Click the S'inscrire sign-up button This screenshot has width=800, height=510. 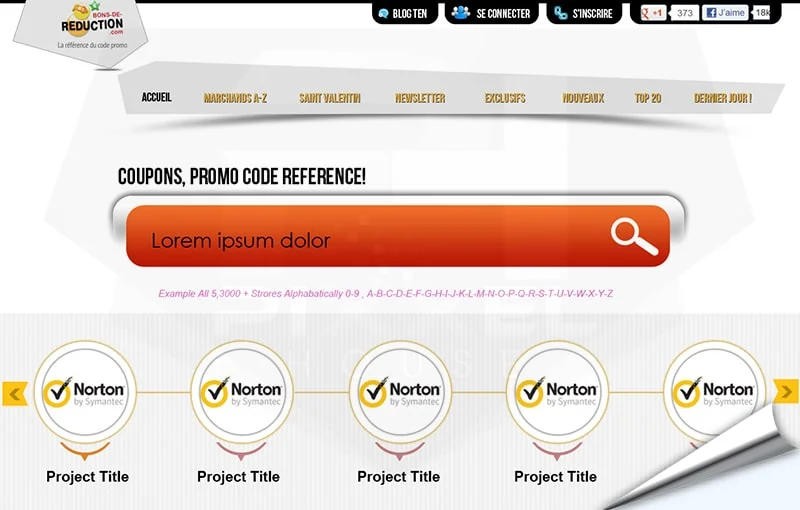click(584, 13)
